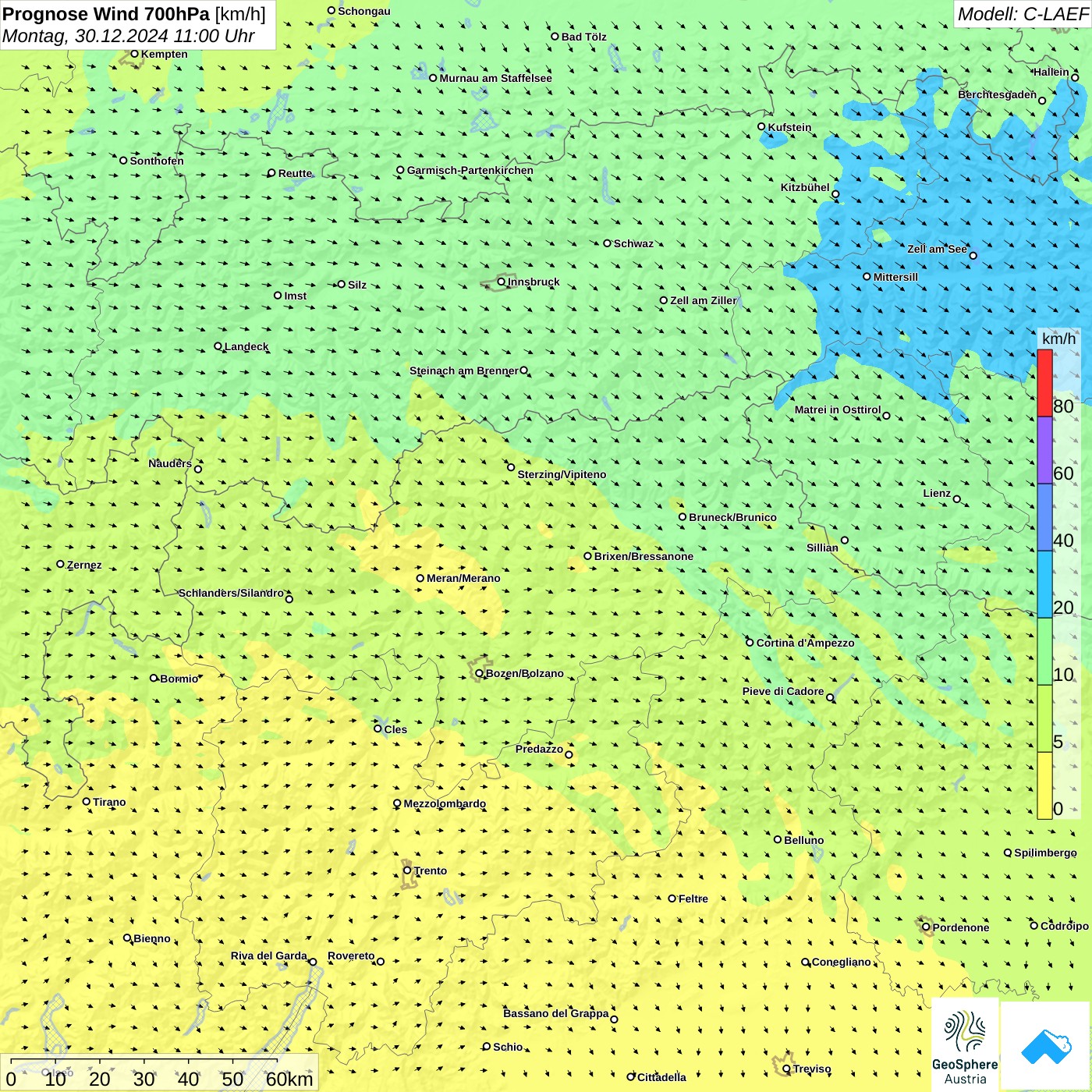Click the 'Schlanders/Silandro' label
This screenshot has height=1092, width=1092.
231,593
